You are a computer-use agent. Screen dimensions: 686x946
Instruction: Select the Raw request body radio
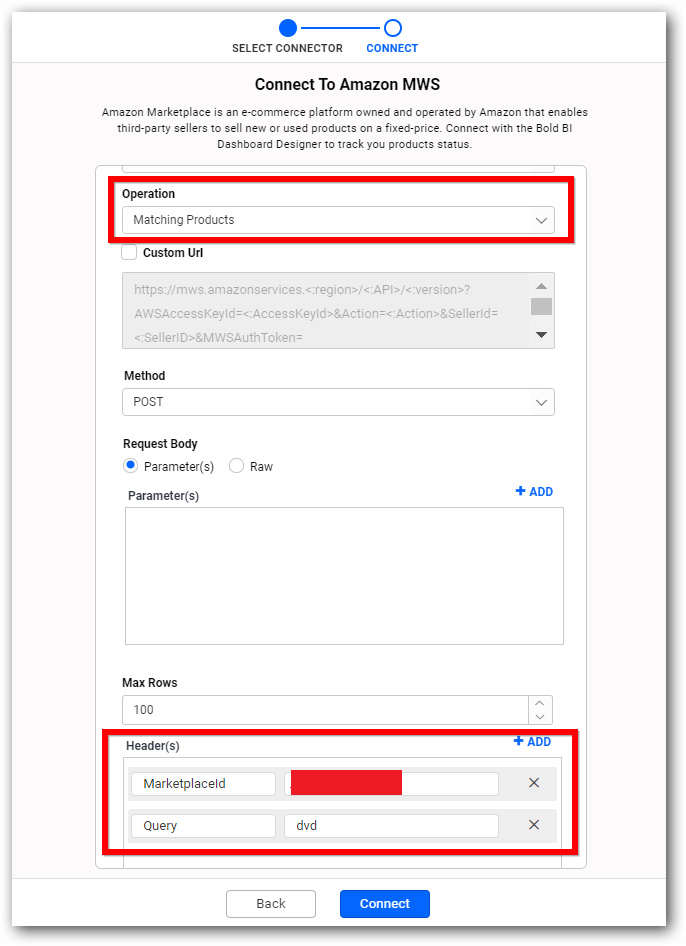(237, 466)
